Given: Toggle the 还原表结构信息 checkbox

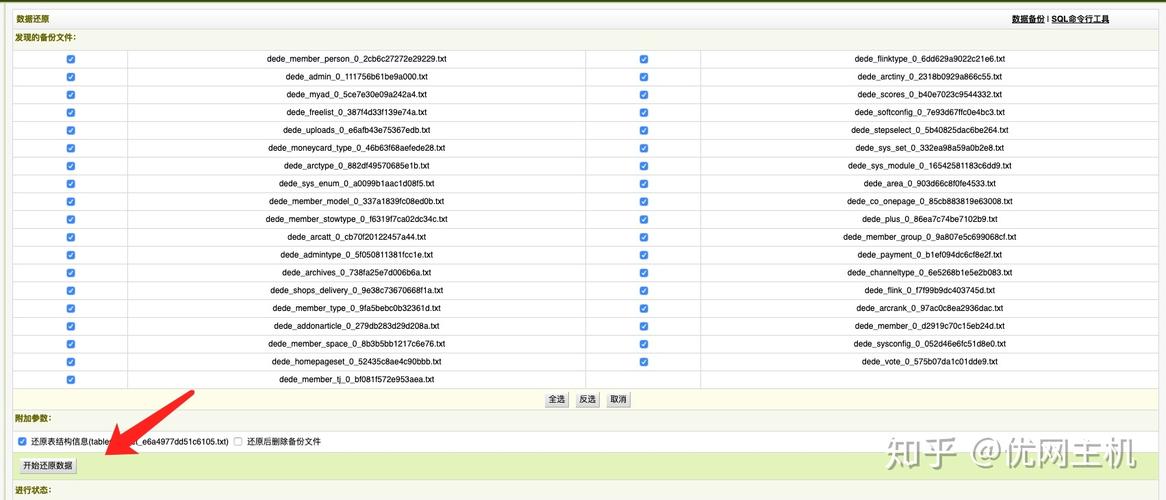Looking at the screenshot, I should (22, 441).
